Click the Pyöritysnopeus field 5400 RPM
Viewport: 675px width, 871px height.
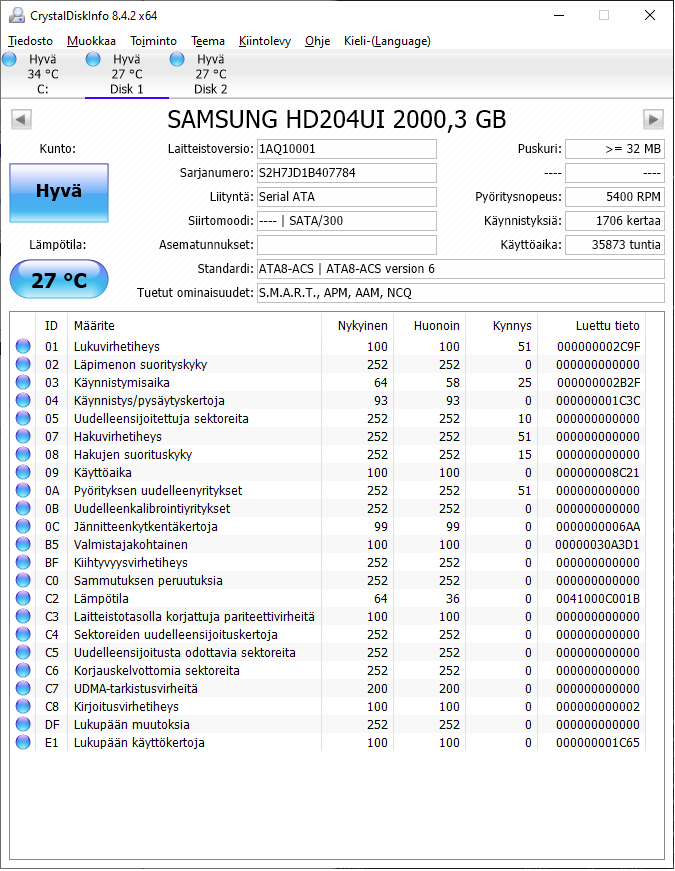click(615, 197)
